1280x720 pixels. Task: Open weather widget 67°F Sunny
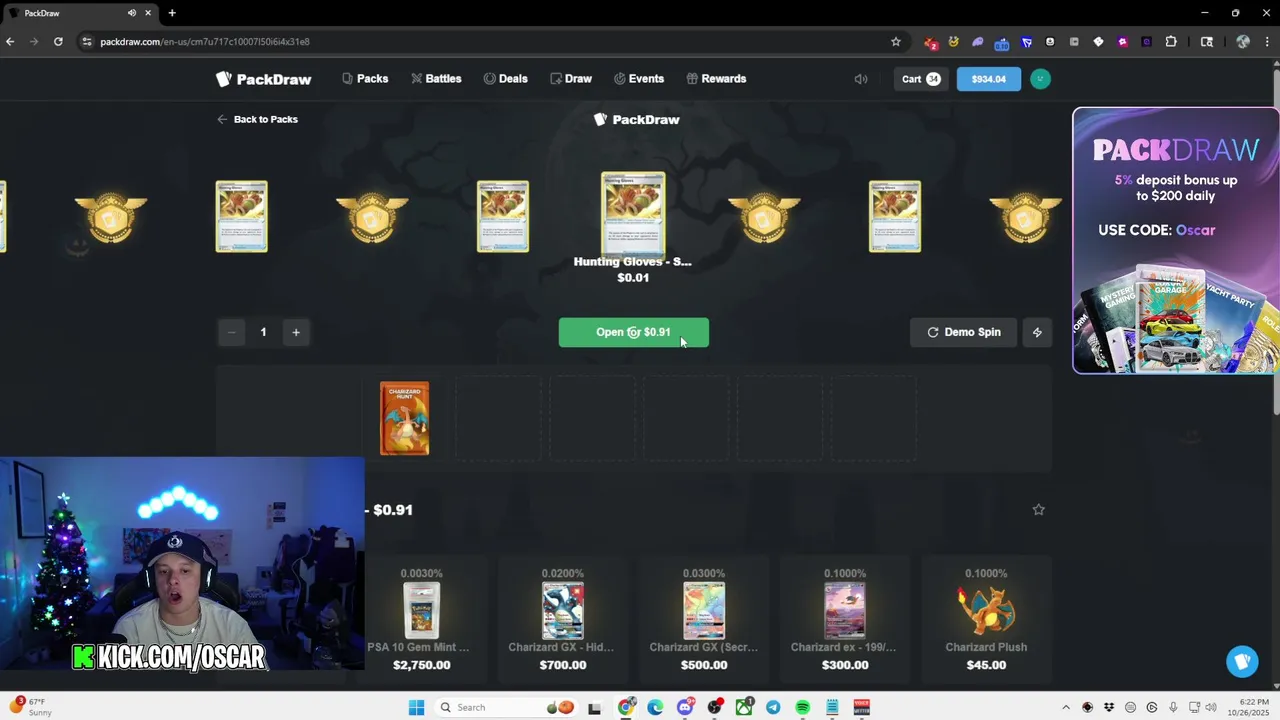(29, 707)
